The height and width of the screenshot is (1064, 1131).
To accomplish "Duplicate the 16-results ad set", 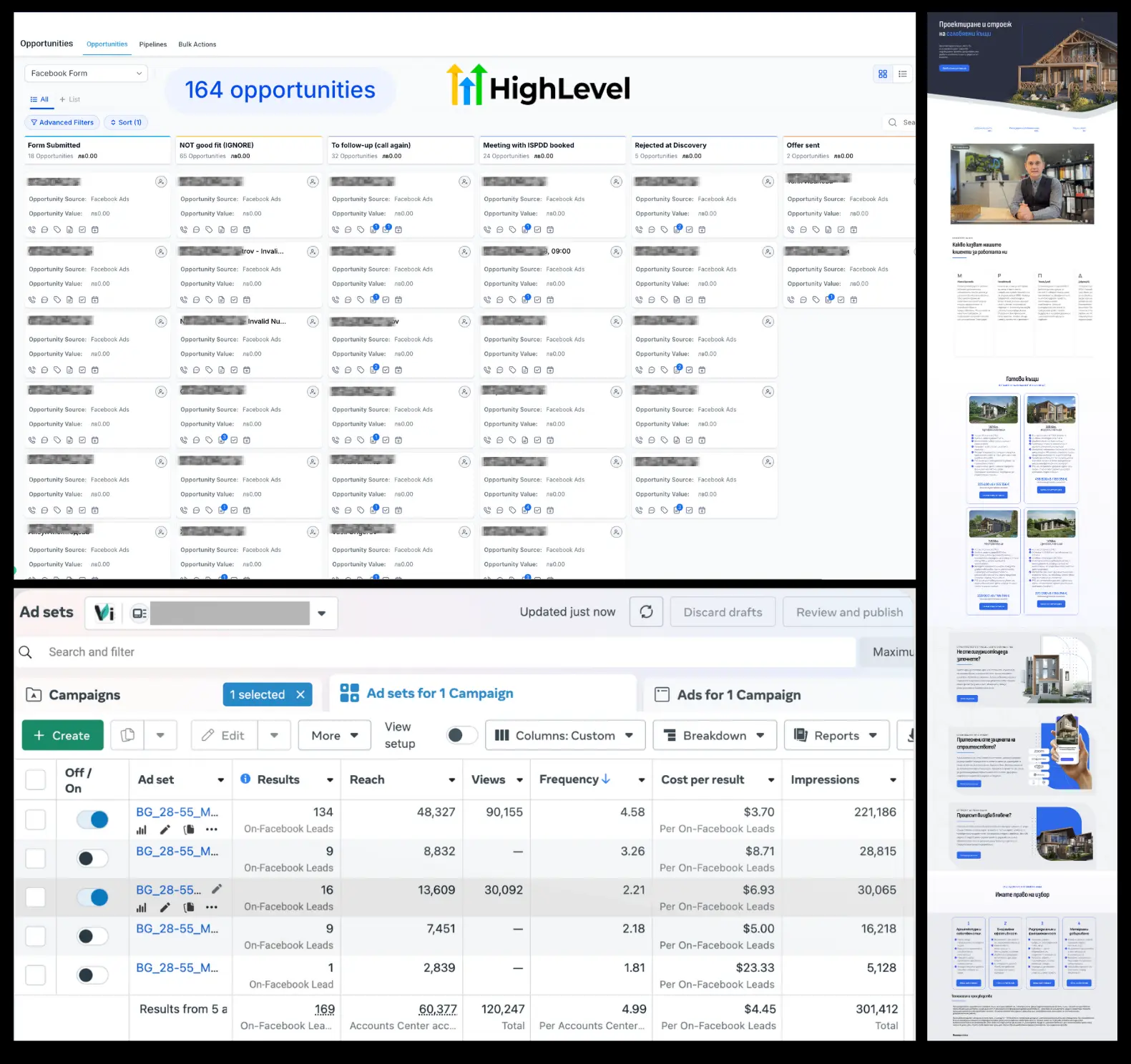I will pyautogui.click(x=189, y=907).
